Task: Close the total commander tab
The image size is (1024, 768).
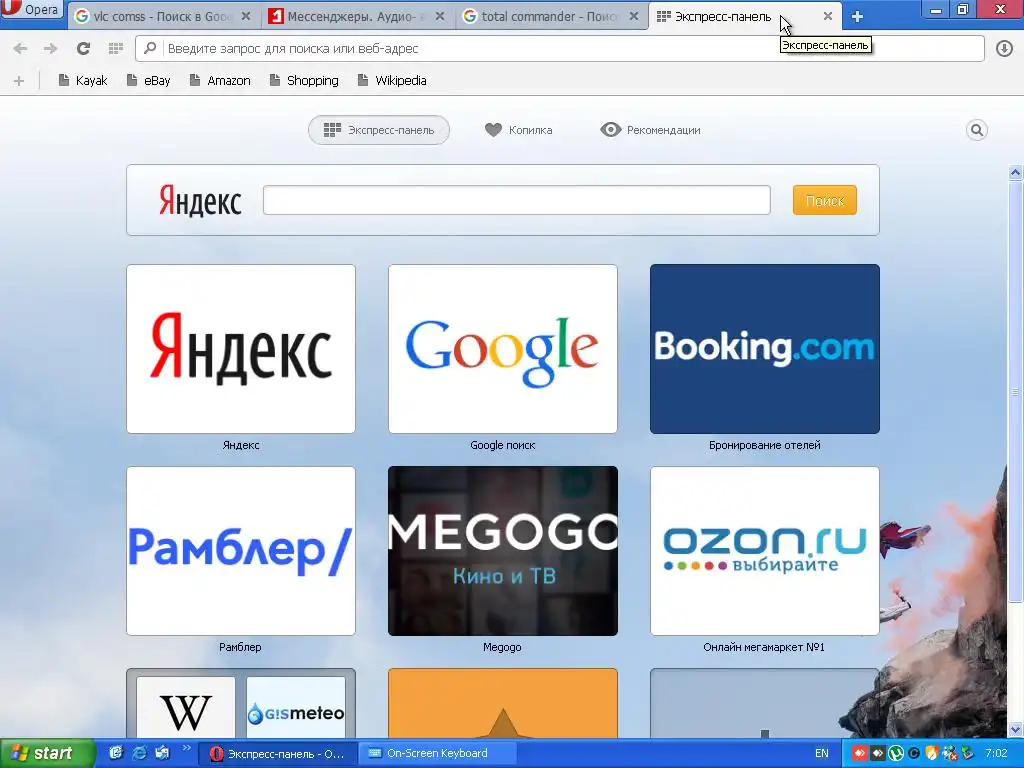Action: click(633, 16)
